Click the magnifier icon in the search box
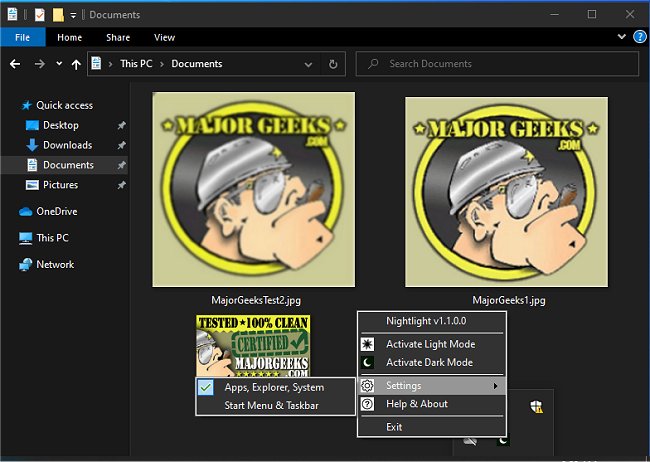 click(x=373, y=63)
